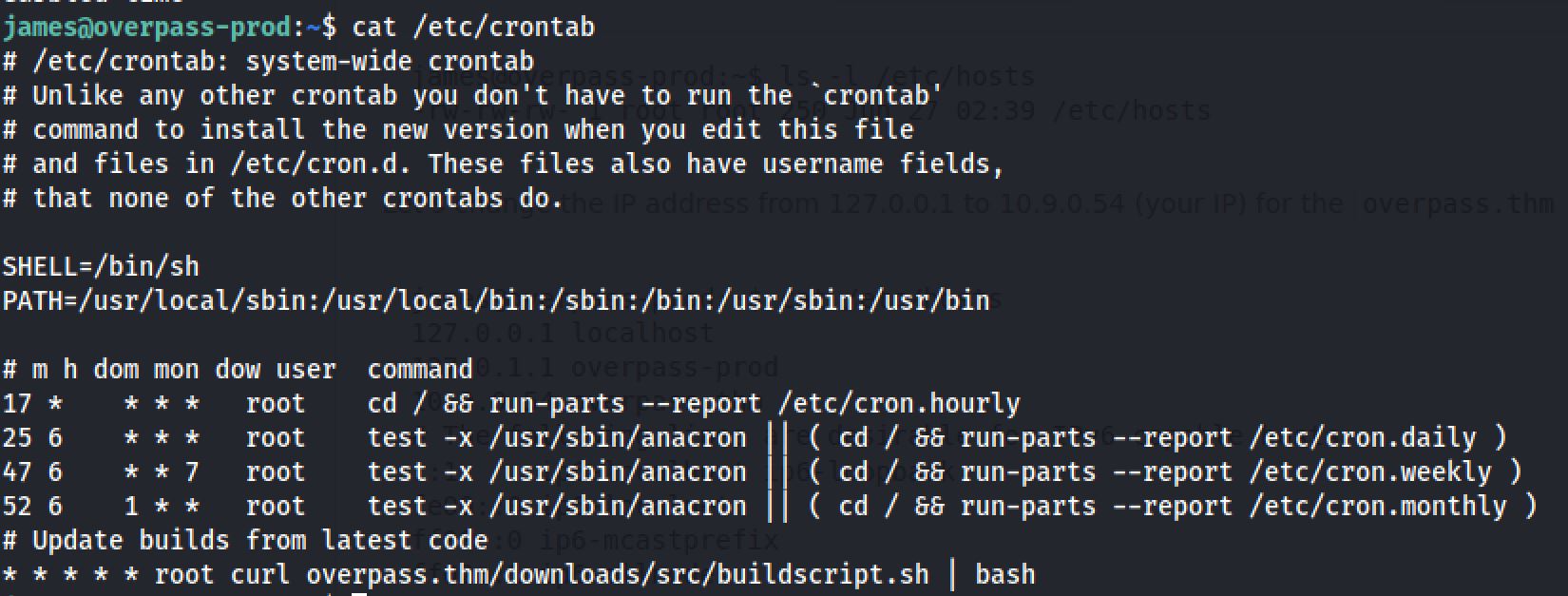
Task: Click the "52 6" schedule of the monthly entry
Action: tap(32, 506)
